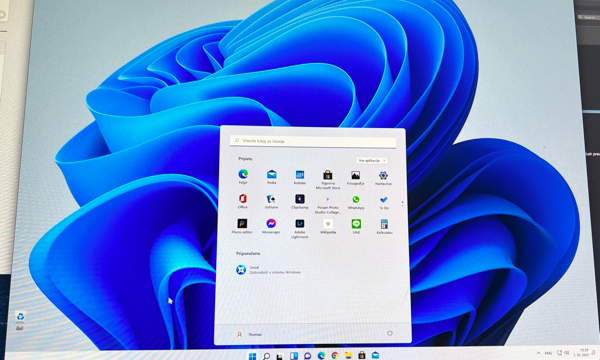Launch the Messenger app
600x360 pixels.
pyautogui.click(x=271, y=226)
